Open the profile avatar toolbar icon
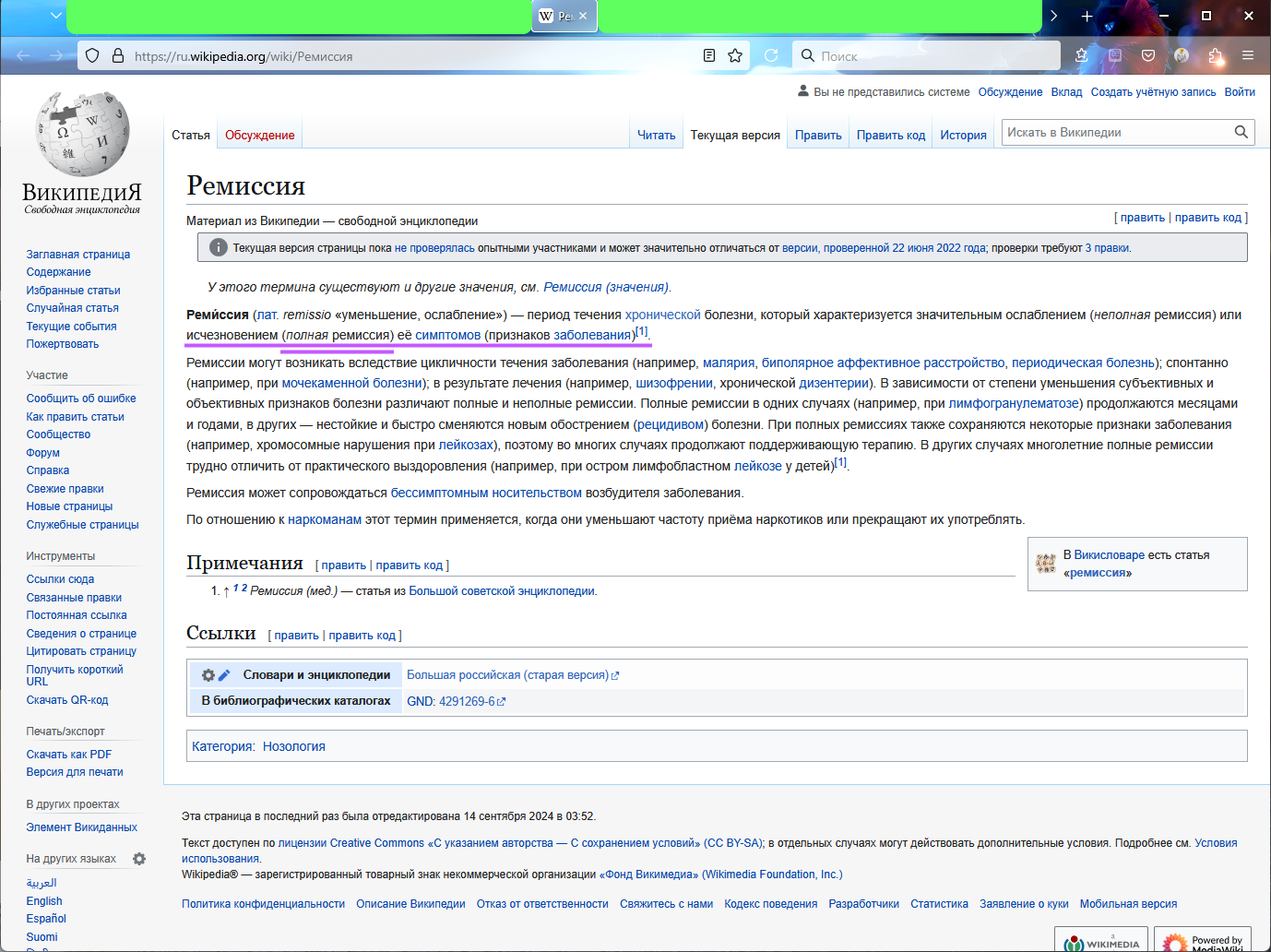Viewport: 1271px width, 952px height. (x=1182, y=55)
